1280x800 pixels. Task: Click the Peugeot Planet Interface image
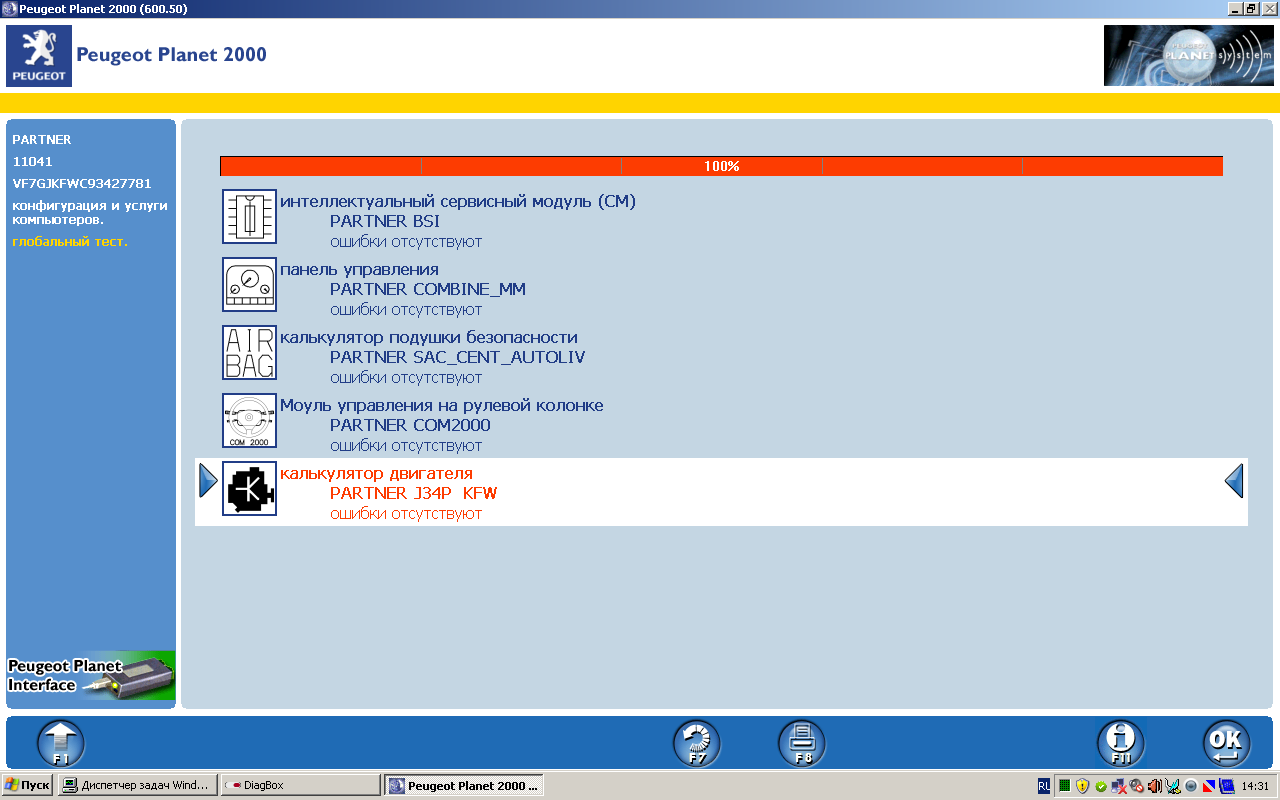point(91,676)
